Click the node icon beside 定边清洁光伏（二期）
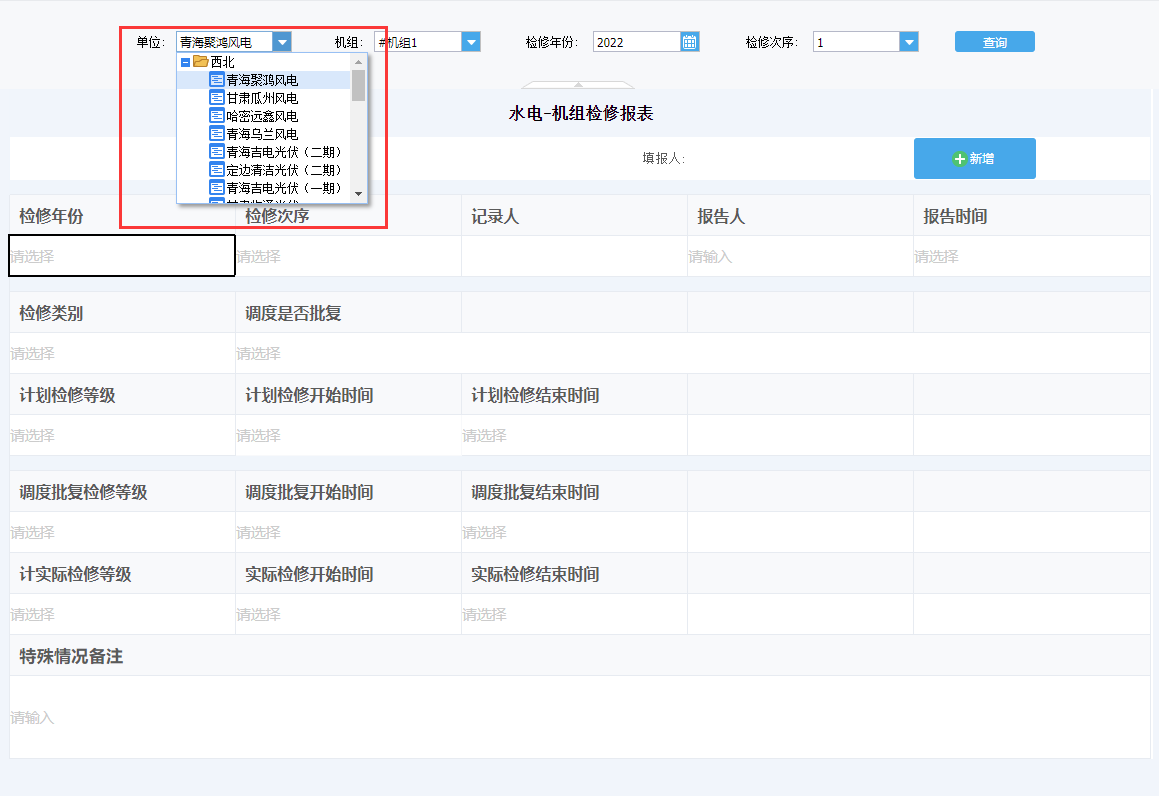This screenshot has height=796, width=1159. (x=217, y=170)
